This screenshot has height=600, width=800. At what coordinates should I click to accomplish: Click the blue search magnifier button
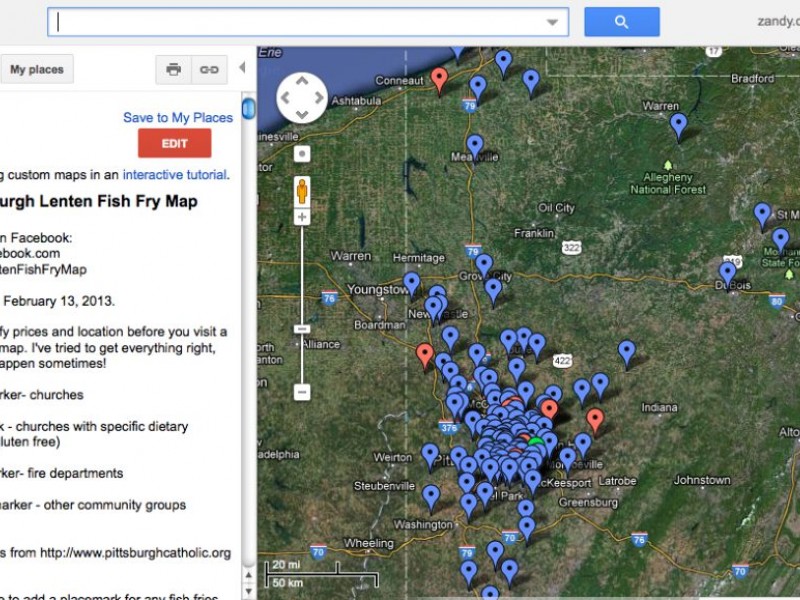click(621, 21)
